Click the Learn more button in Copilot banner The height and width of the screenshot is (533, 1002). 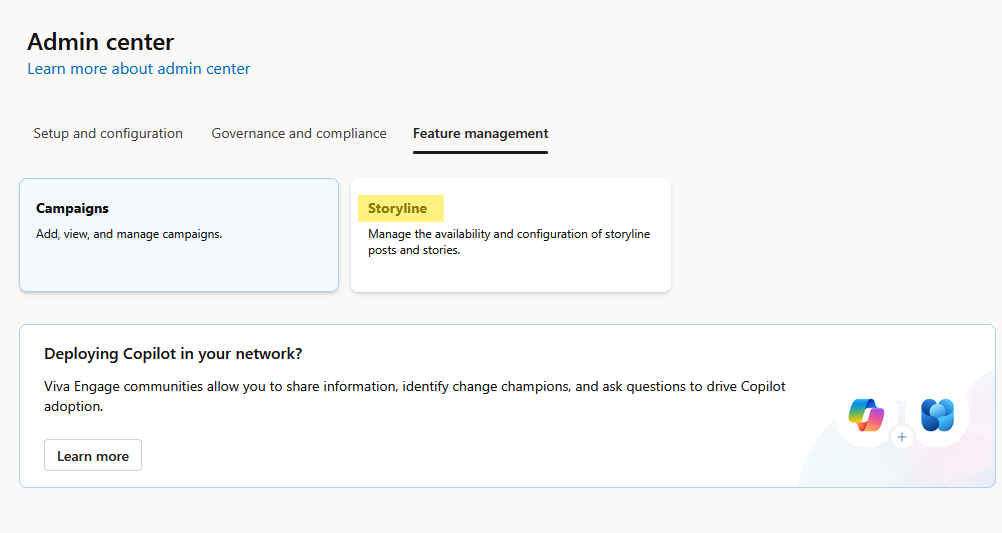click(x=93, y=456)
